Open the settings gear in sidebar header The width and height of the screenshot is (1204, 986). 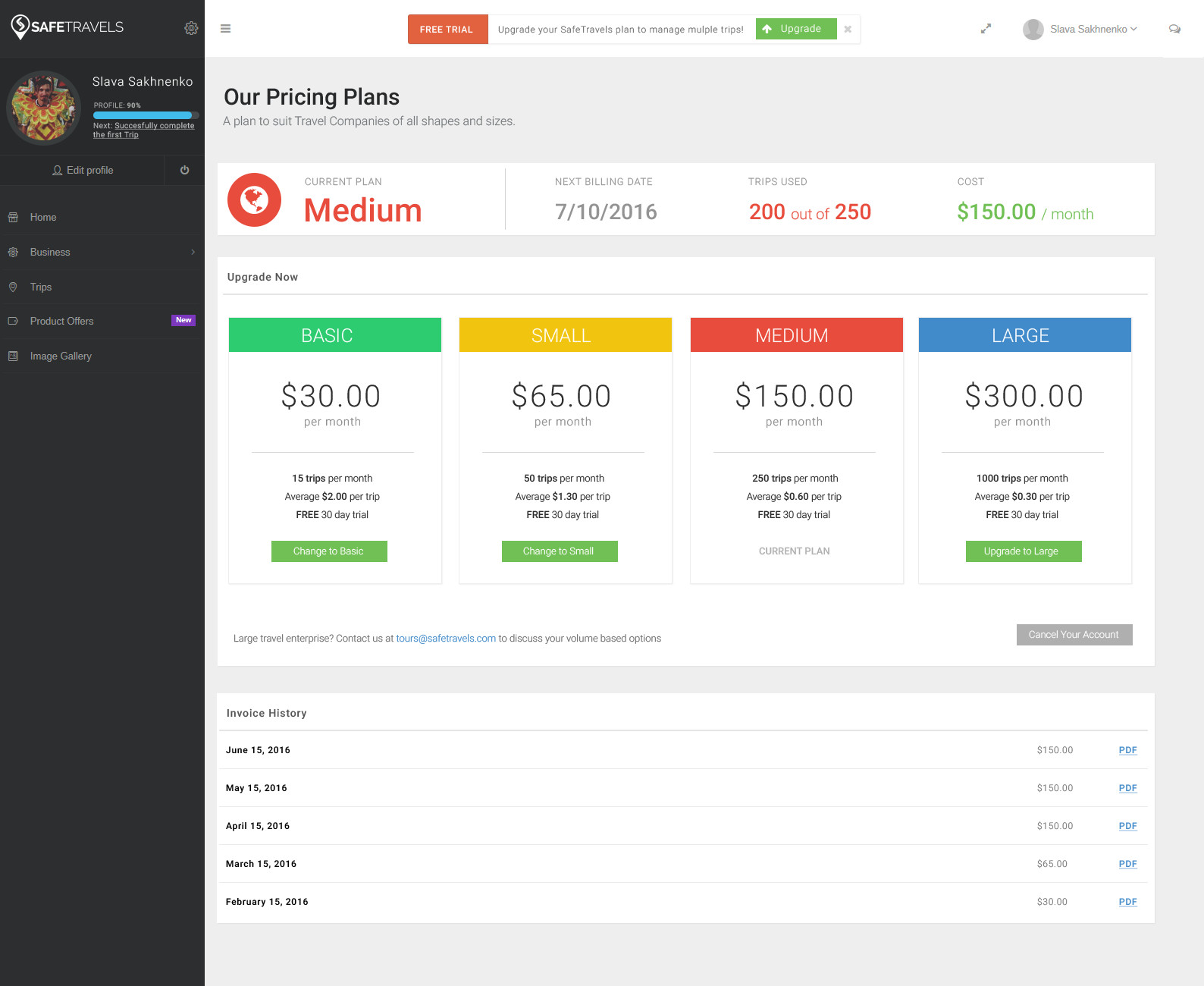click(x=191, y=28)
